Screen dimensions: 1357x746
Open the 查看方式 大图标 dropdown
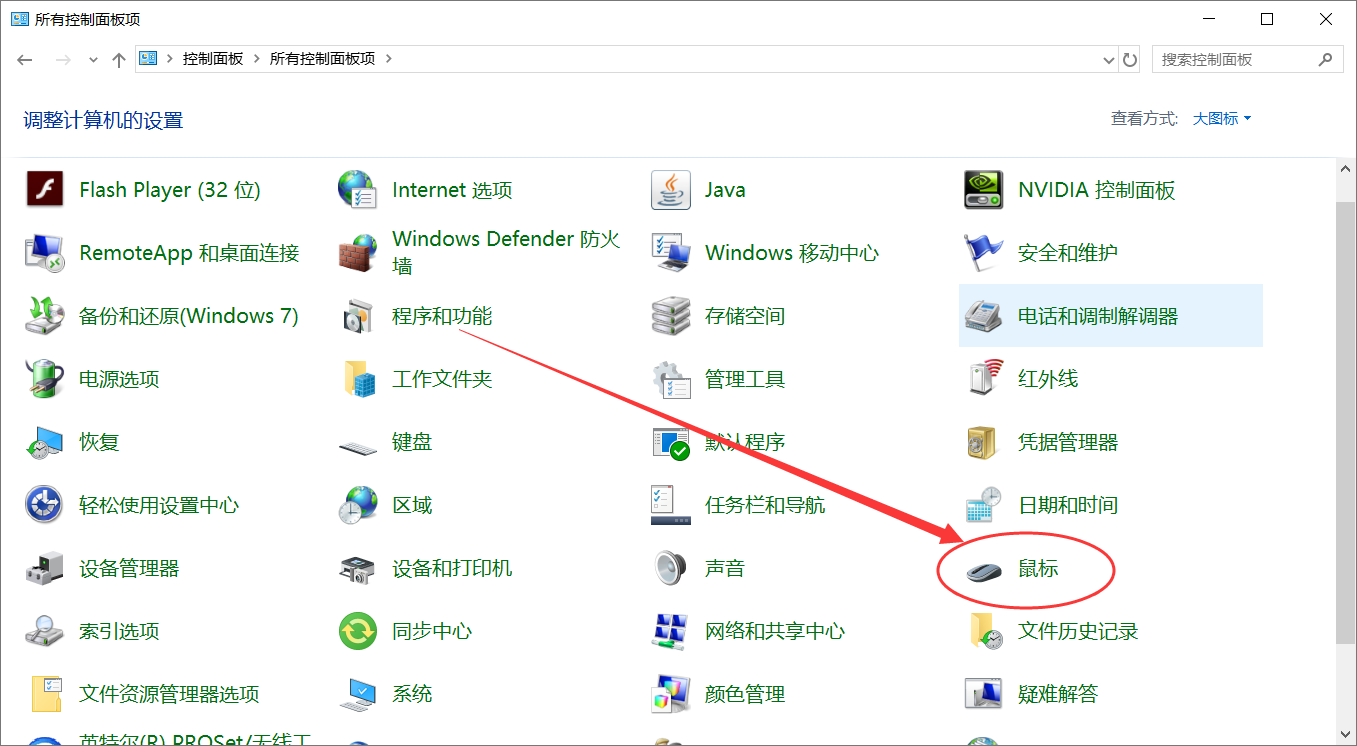[x=1221, y=119]
